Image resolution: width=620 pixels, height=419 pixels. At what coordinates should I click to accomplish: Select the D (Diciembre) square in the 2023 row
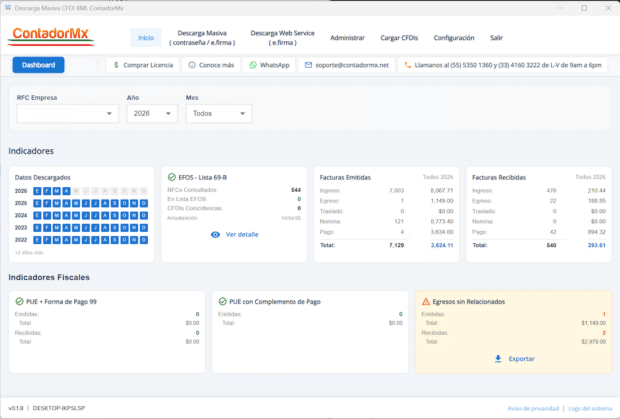[144, 228]
